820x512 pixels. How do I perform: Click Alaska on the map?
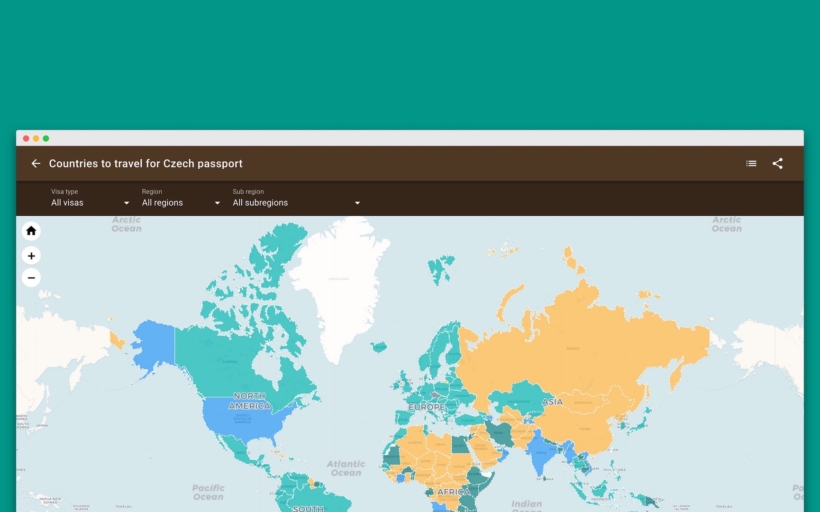point(152,345)
